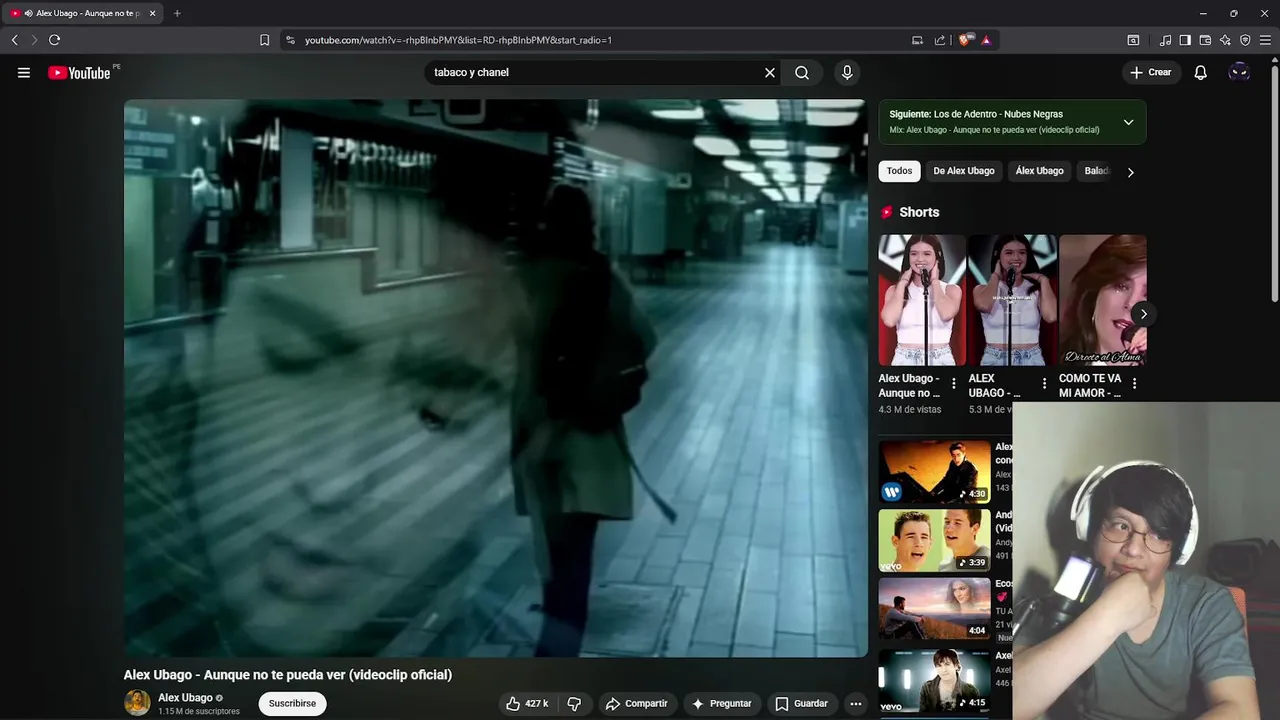Start voice search with the microphone
Image resolution: width=1280 pixels, height=720 pixels.
[x=847, y=72]
